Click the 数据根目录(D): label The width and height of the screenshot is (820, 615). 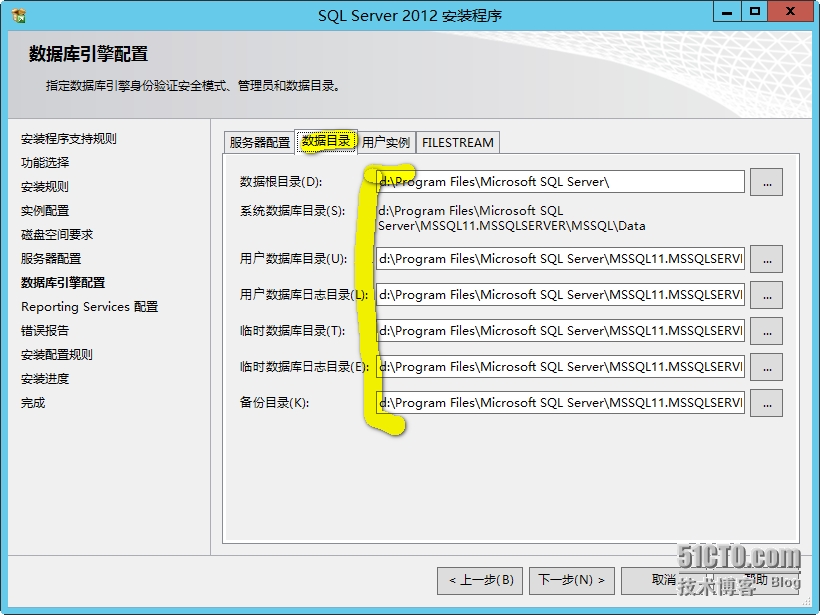281,181
